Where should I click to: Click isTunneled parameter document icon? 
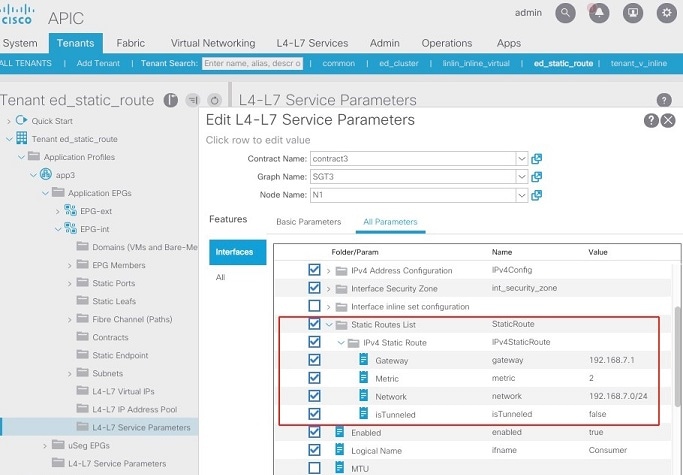click(x=363, y=413)
